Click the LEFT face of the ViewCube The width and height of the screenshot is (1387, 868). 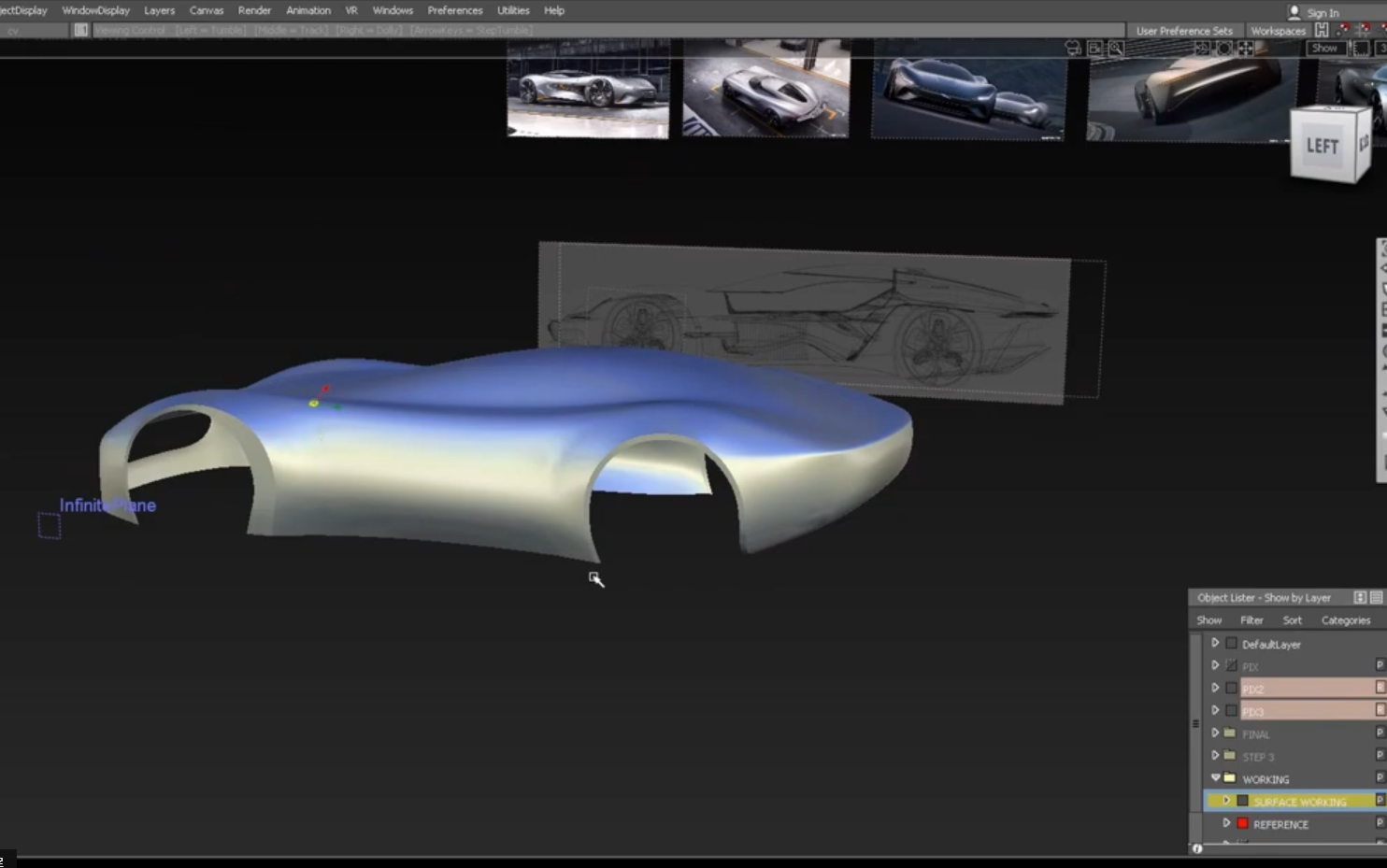(x=1322, y=146)
